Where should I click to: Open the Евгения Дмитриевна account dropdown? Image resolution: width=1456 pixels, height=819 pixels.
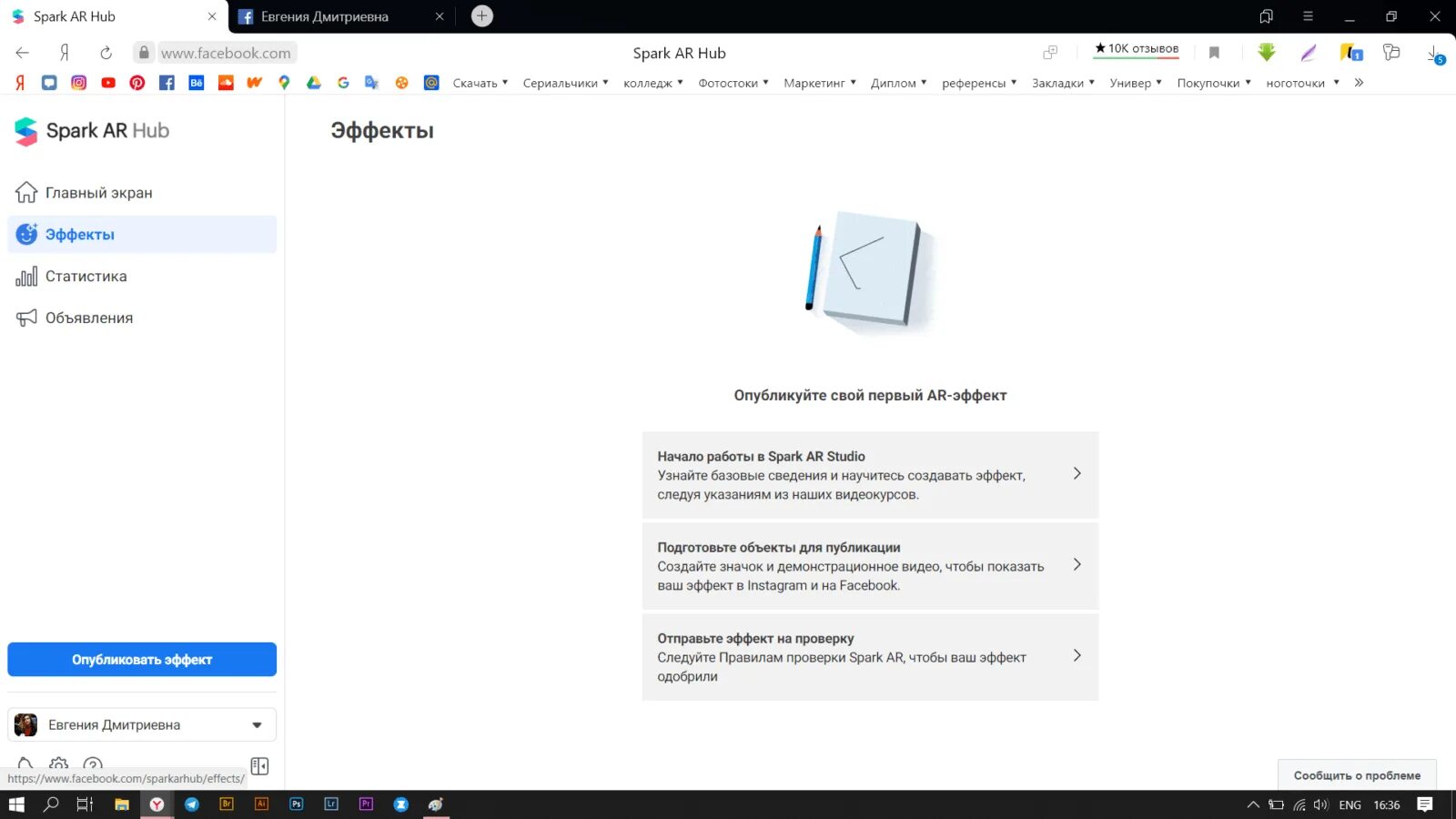pyautogui.click(x=142, y=725)
